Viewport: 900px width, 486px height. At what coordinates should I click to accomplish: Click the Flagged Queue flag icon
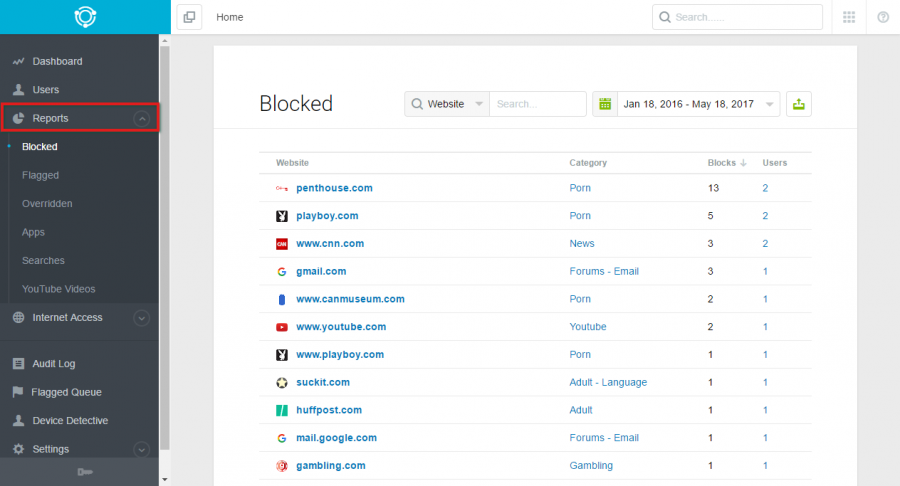click(18, 392)
